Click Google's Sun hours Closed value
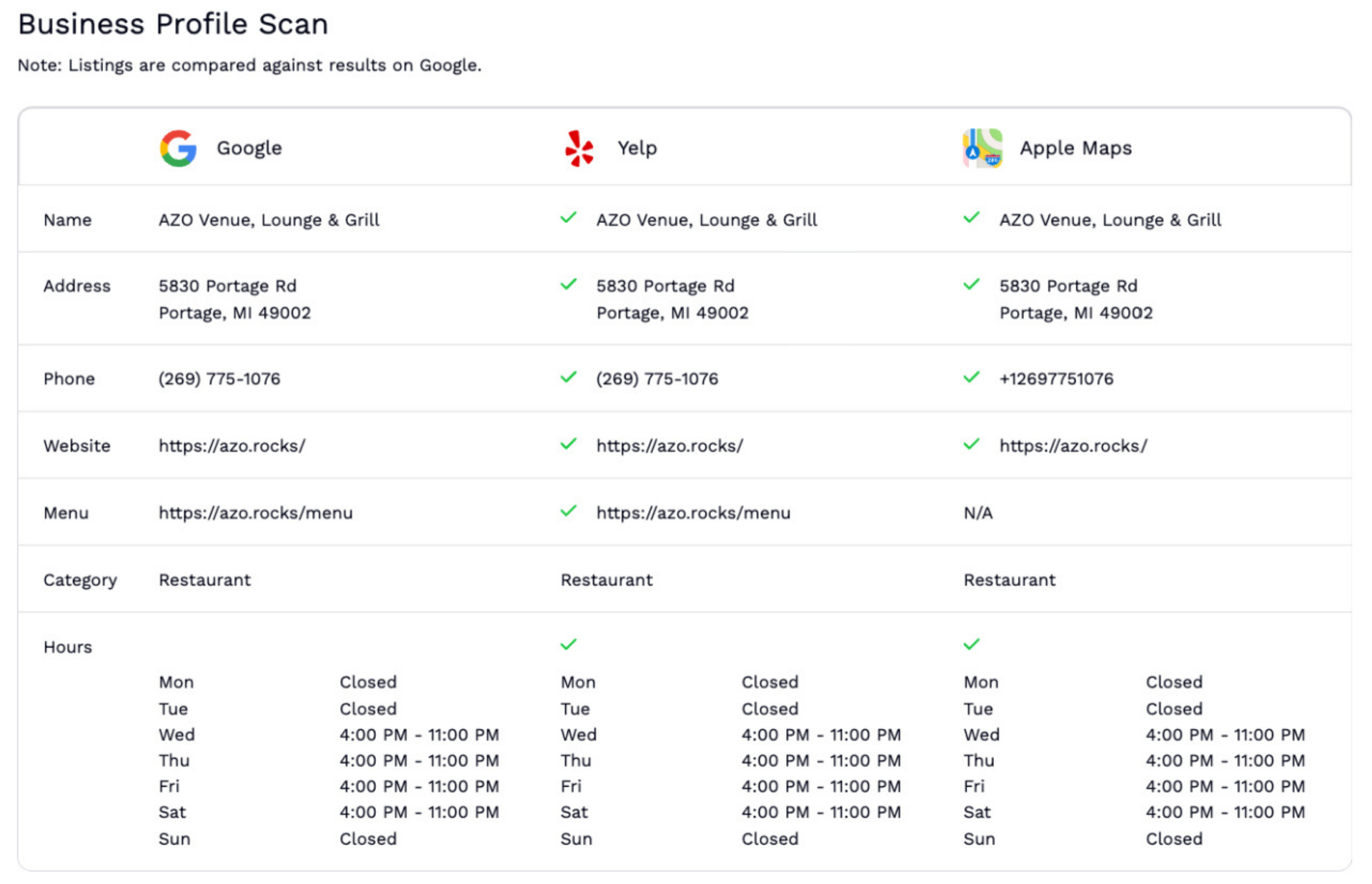This screenshot has width=1372, height=884. 368,839
